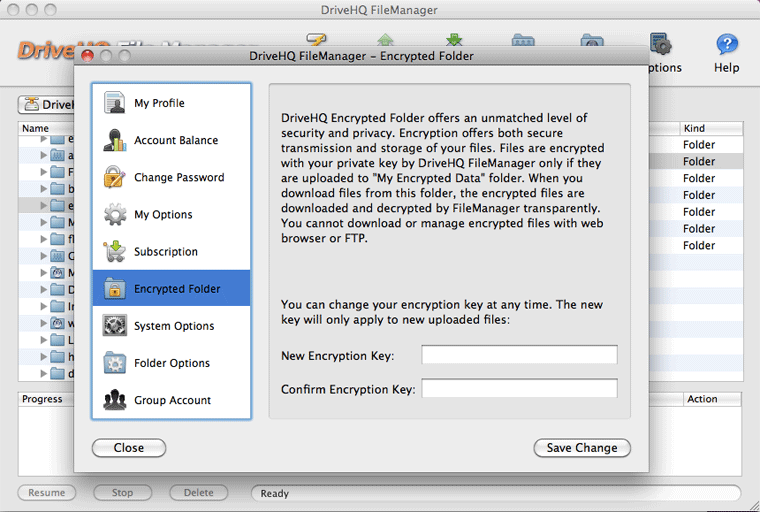Click the Options gear icon in main toolbar
760x512 pixels.
660,44
